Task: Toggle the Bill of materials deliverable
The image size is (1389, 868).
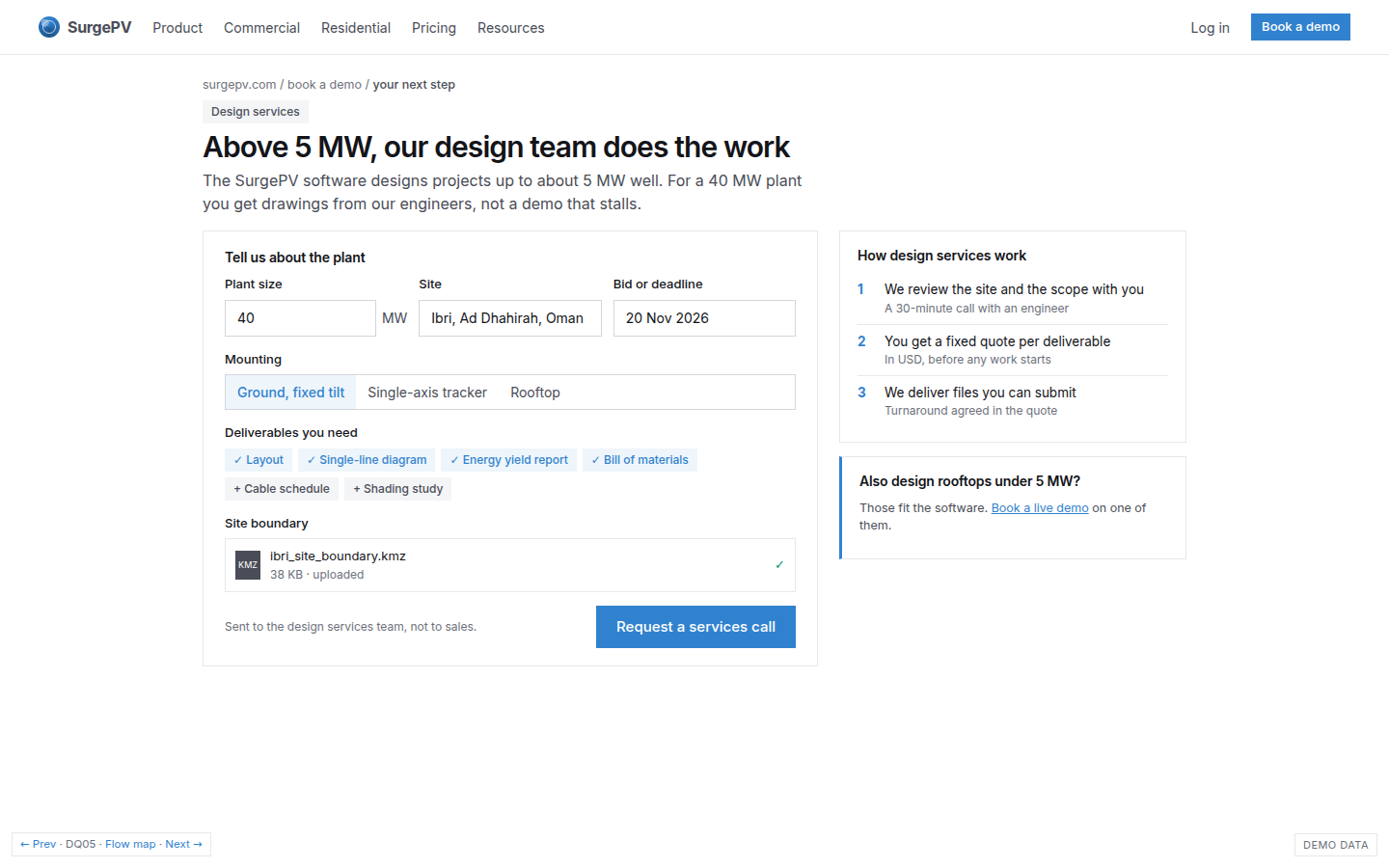Action: pyautogui.click(x=640, y=460)
